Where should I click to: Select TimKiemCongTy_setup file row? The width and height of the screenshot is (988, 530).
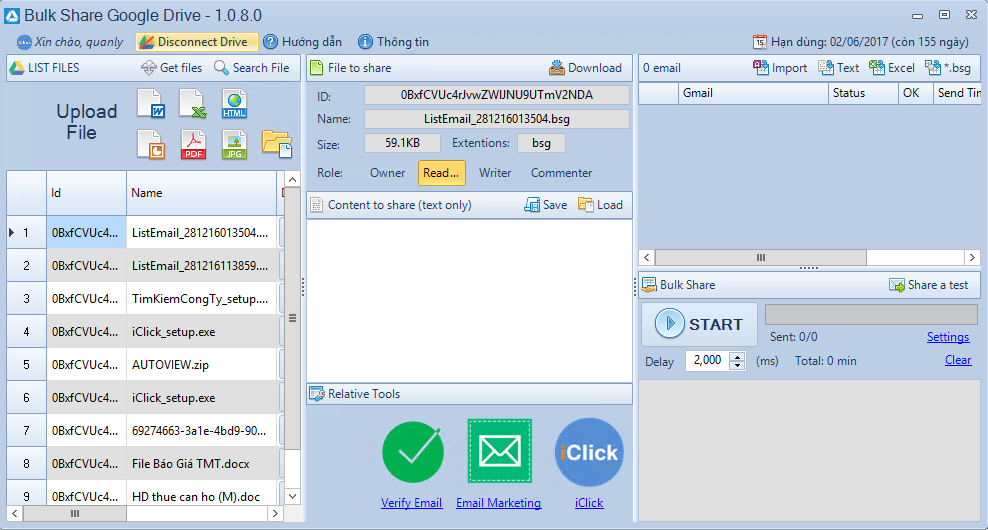point(144,299)
